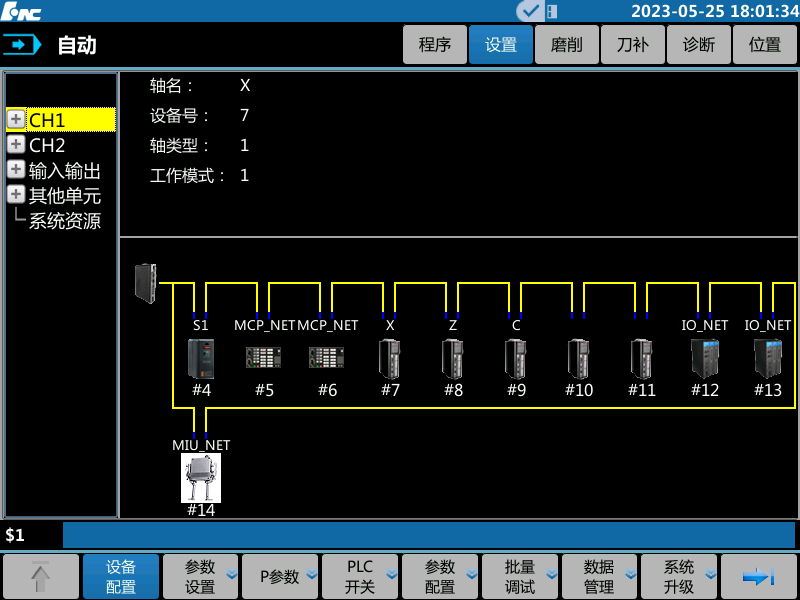800x600 pixels.
Task: Click the $1 command input field
Action: 428,535
